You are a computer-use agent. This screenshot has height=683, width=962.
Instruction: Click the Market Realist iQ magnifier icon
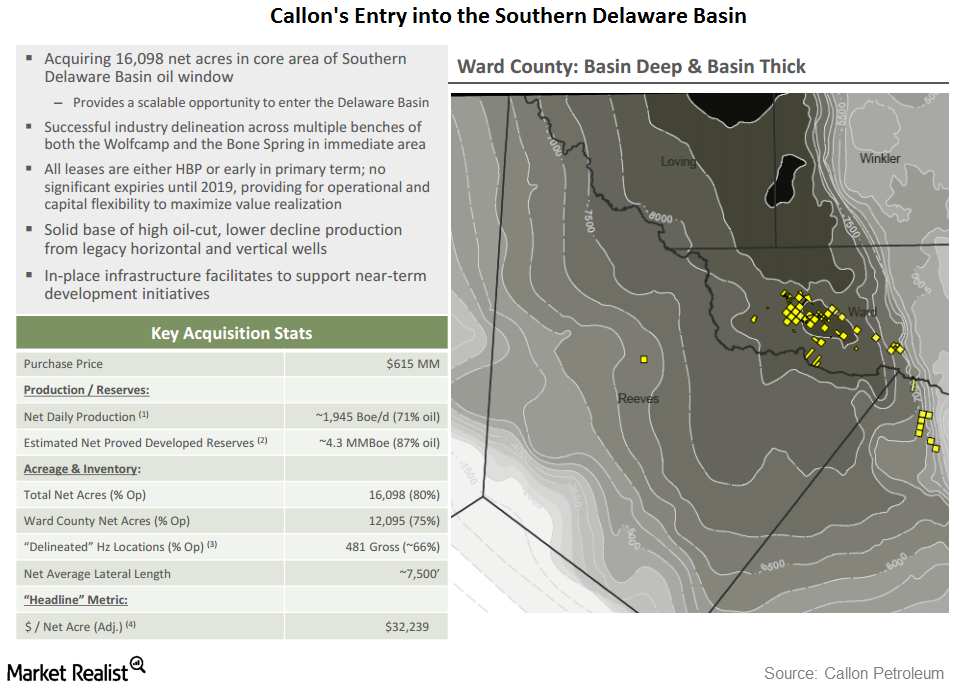[139, 667]
